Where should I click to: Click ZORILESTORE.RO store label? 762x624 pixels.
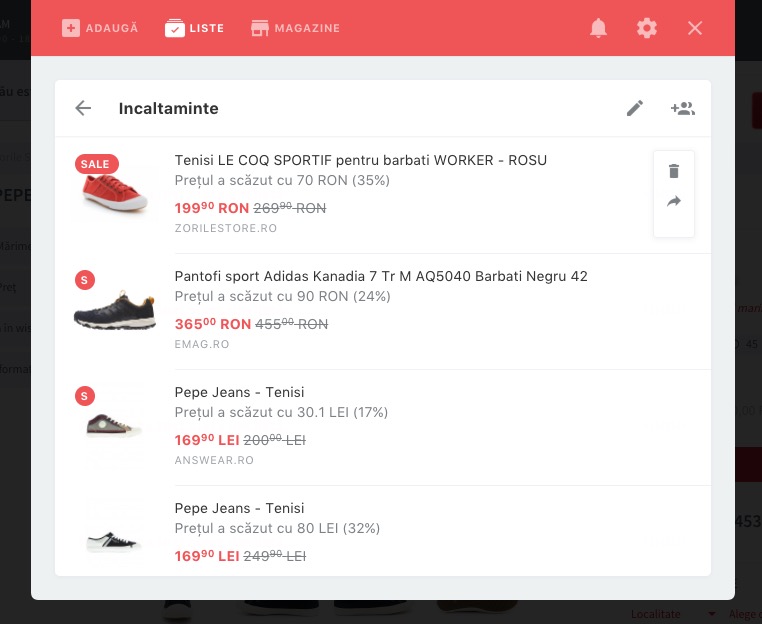point(225,228)
